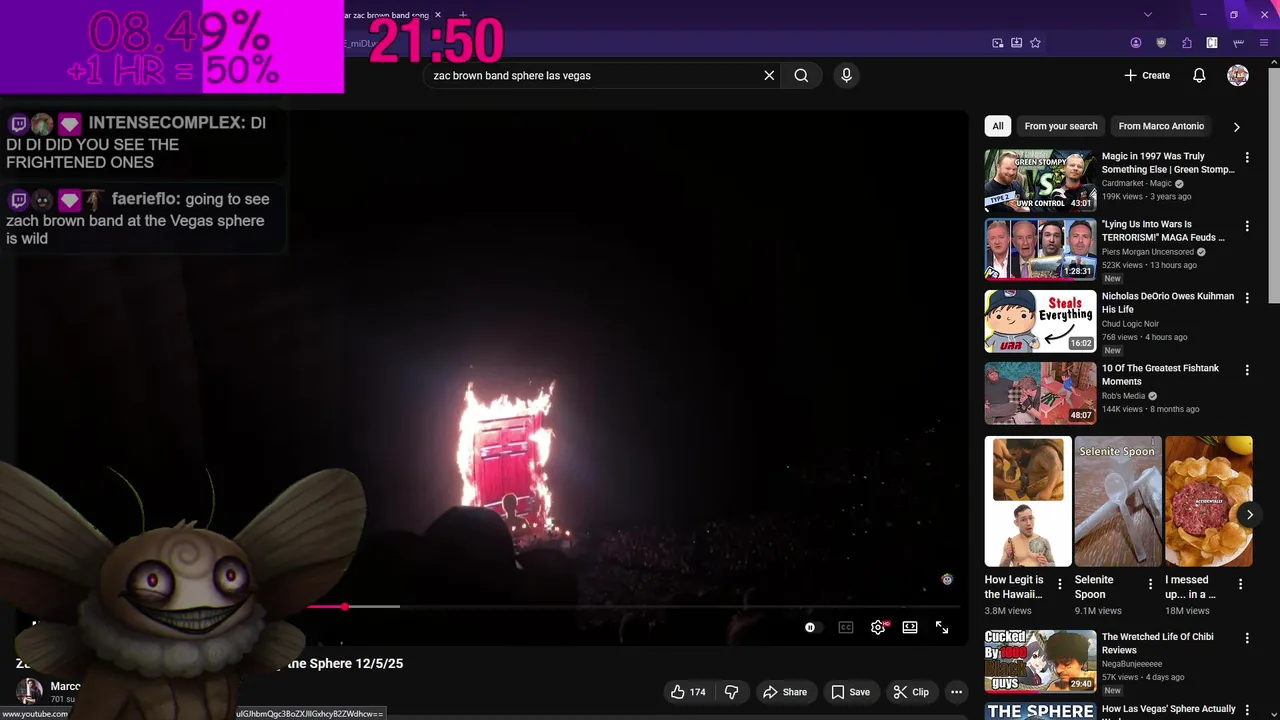Open the Extensions puzzle icon
This screenshot has width=1280, height=720.
[x=1187, y=43]
